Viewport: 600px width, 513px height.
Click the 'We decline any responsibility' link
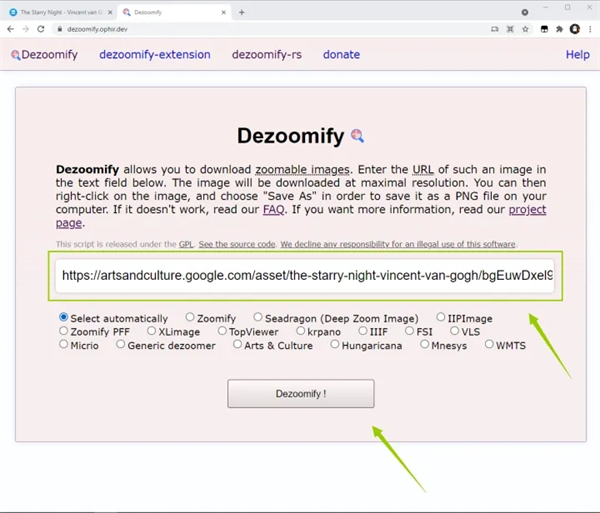398,244
